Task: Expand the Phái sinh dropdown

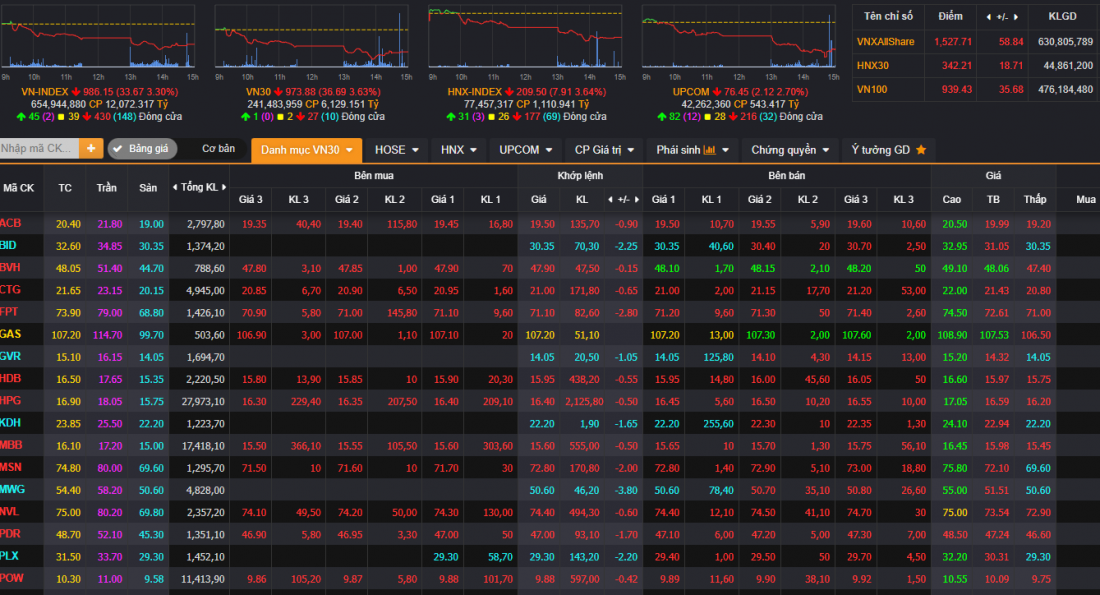Action: pos(692,150)
